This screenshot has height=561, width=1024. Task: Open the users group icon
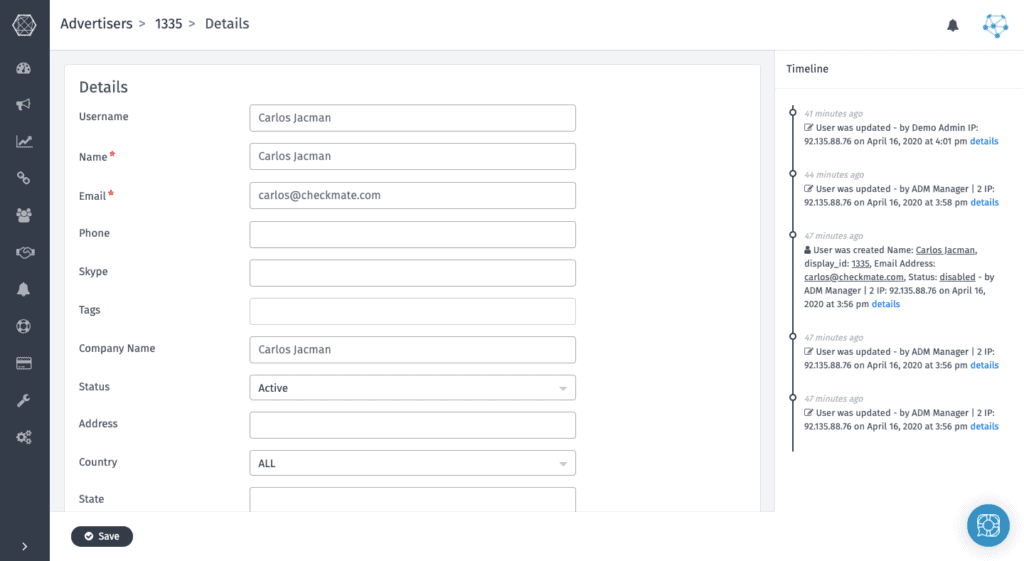24,215
